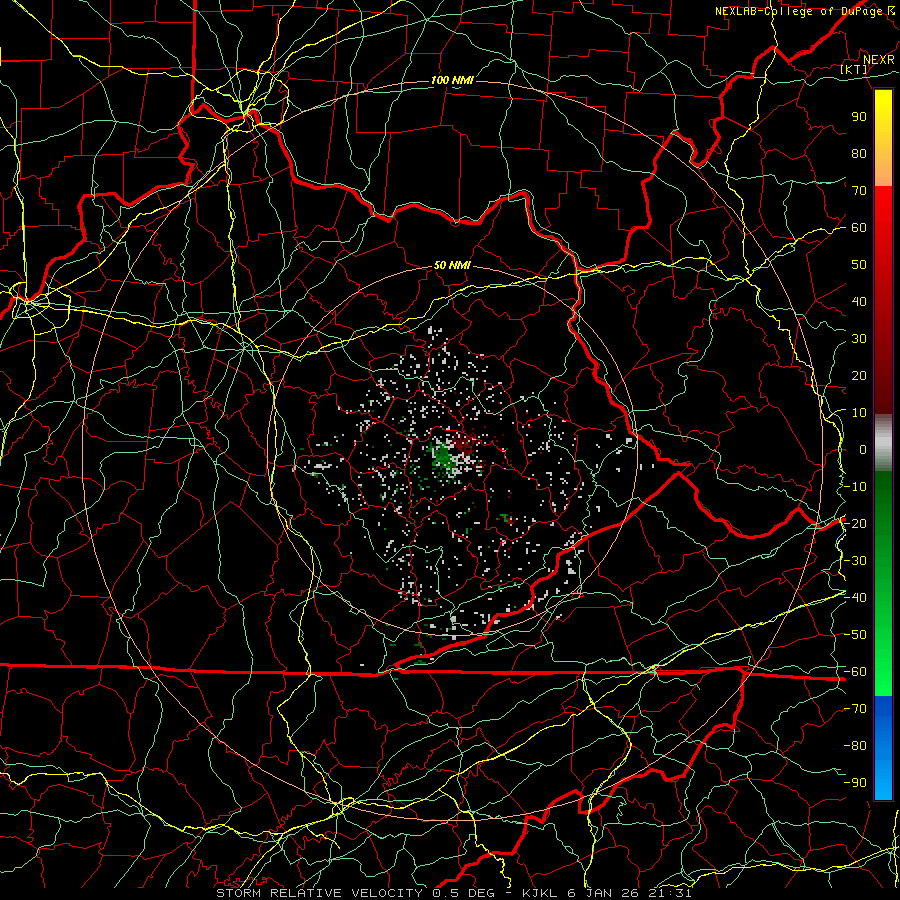Click the -70 value on velocity scale
900x900 pixels.
[855, 709]
